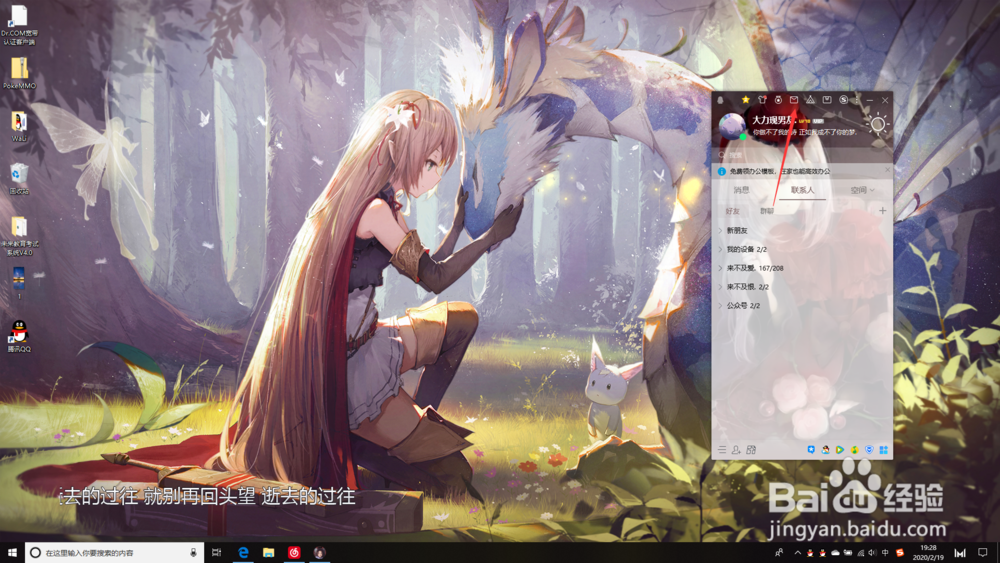Screen dimensions: 1000x563
Task: Click the Sogou input S tray icon
Action: click(900, 553)
